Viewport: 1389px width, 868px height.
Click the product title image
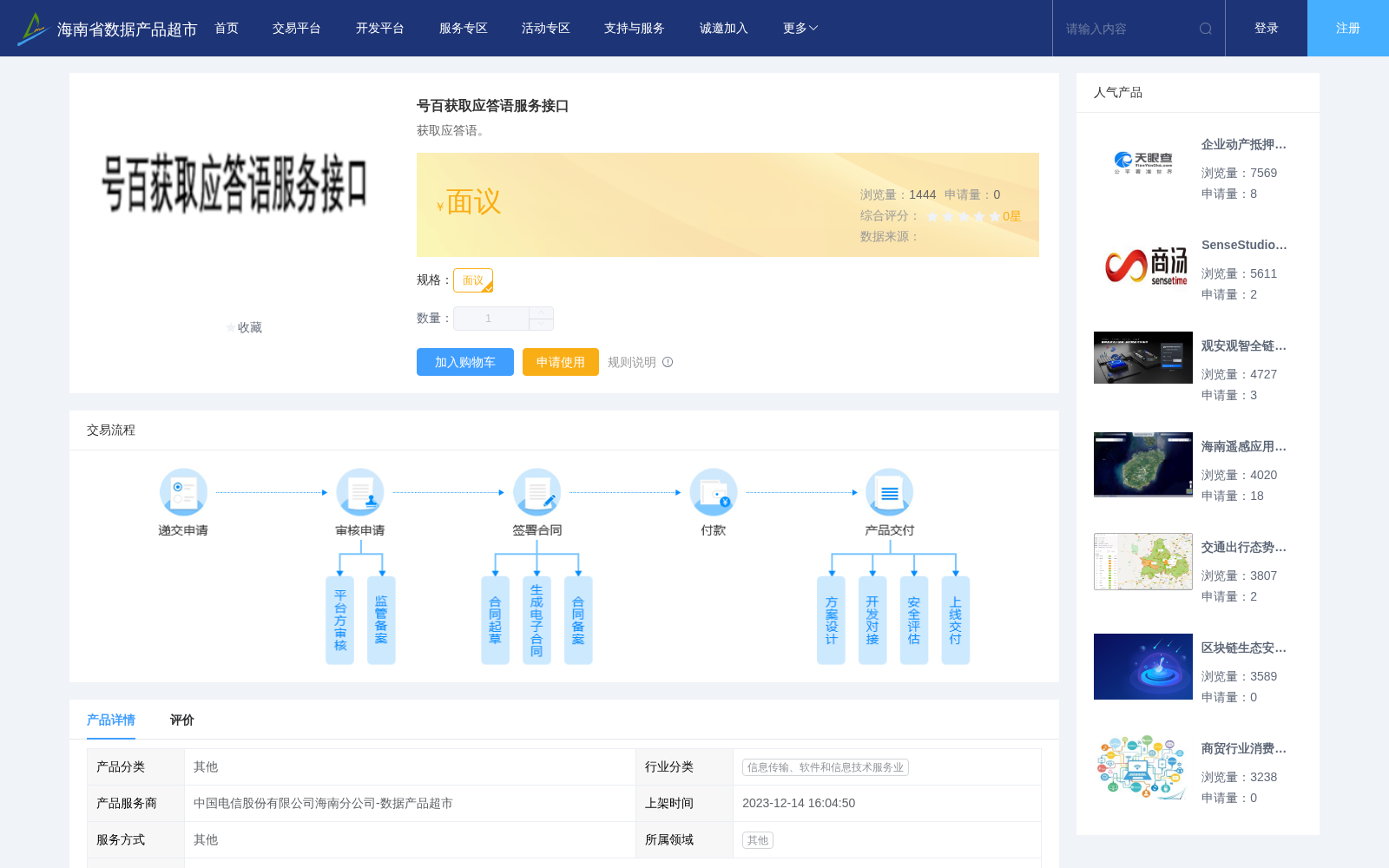(x=234, y=184)
